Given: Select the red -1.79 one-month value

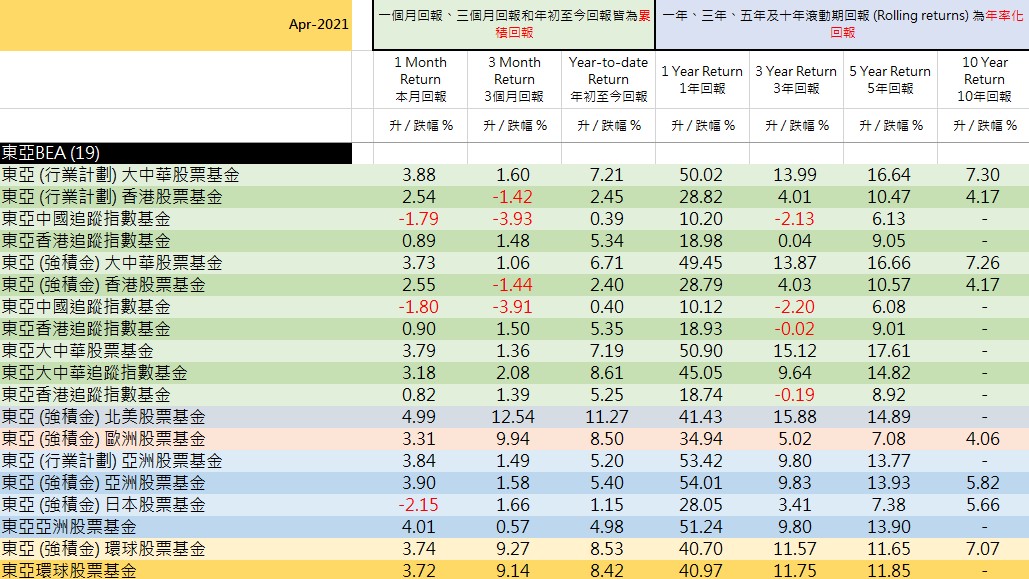Looking at the screenshot, I should (x=419, y=219).
